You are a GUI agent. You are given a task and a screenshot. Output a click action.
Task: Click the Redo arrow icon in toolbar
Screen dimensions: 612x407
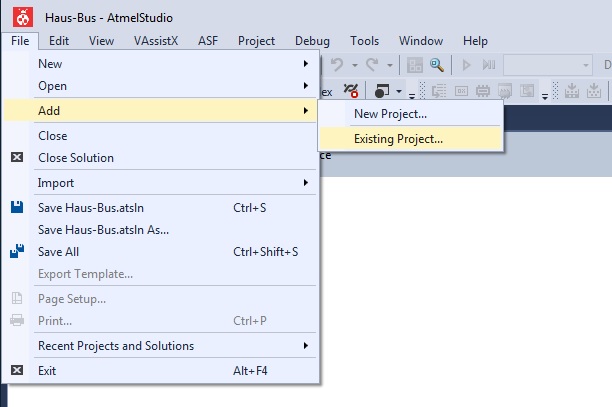(373, 65)
